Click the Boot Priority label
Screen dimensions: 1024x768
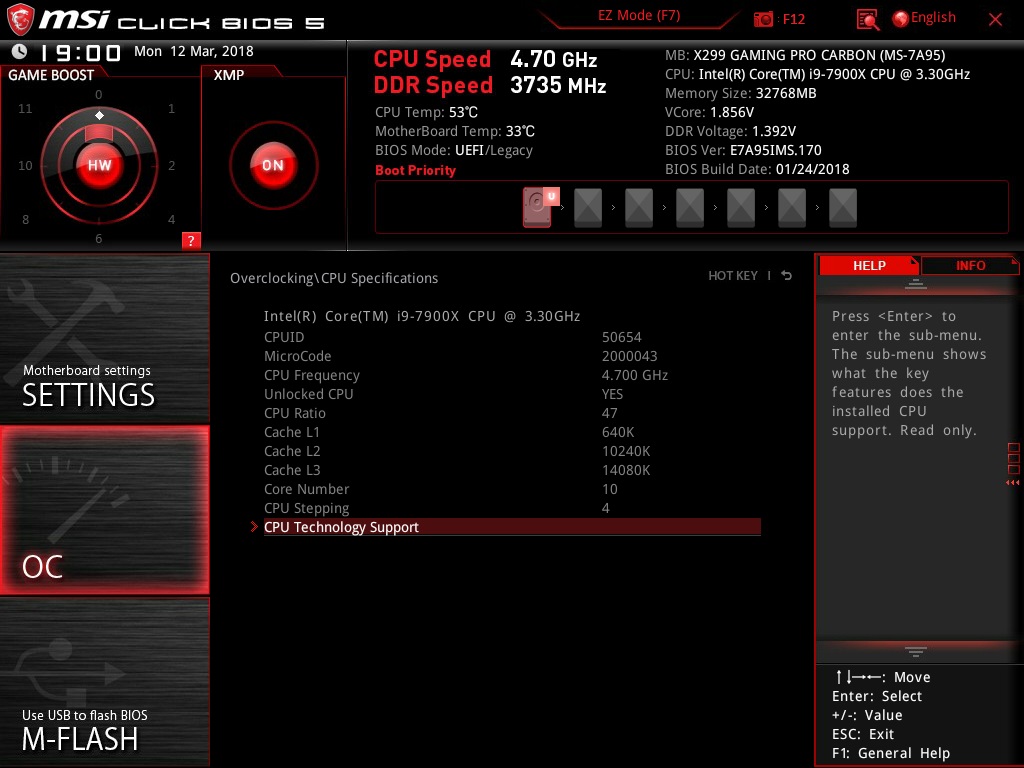tap(415, 170)
